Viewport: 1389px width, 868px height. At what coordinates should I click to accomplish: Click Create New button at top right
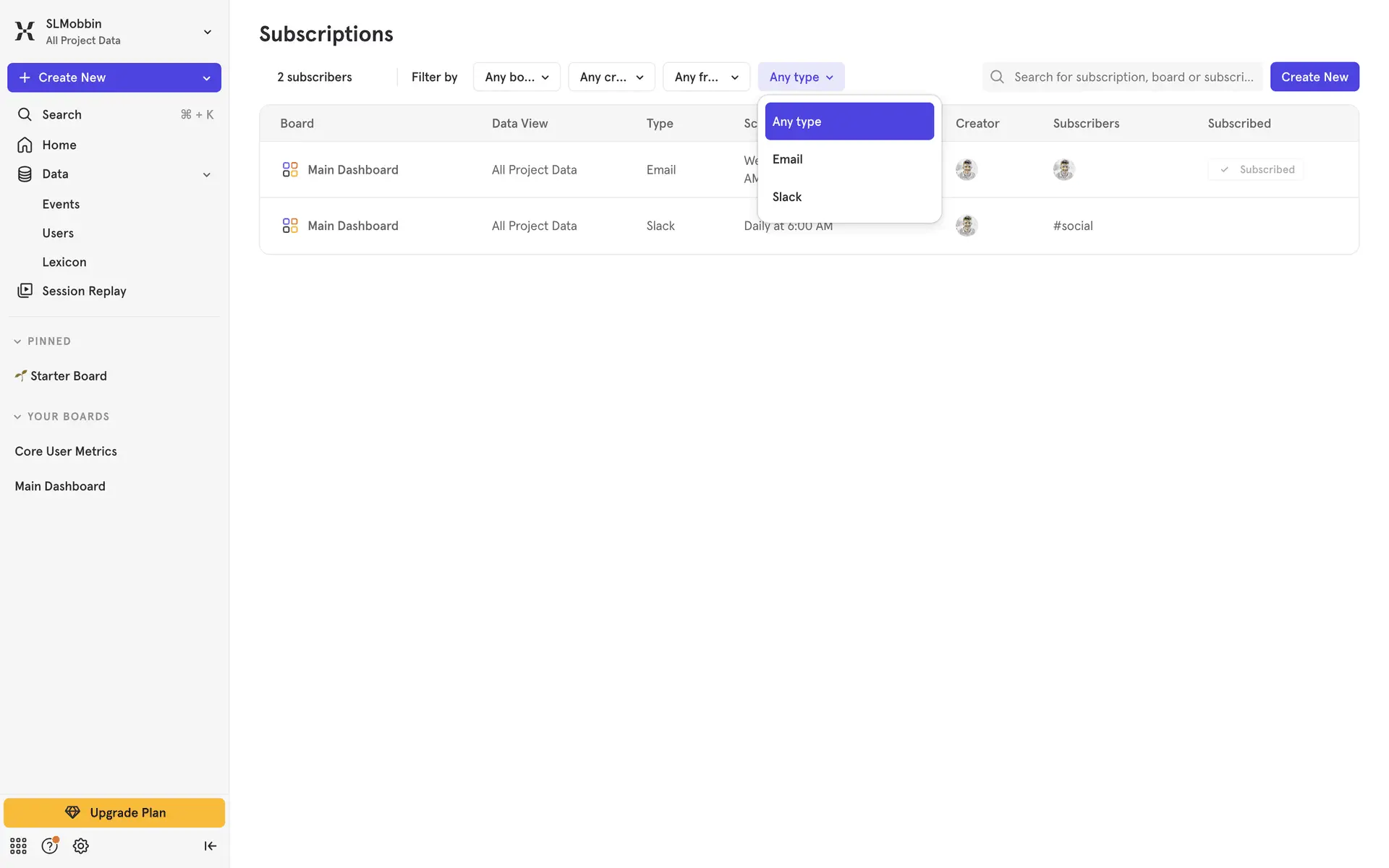coord(1314,77)
